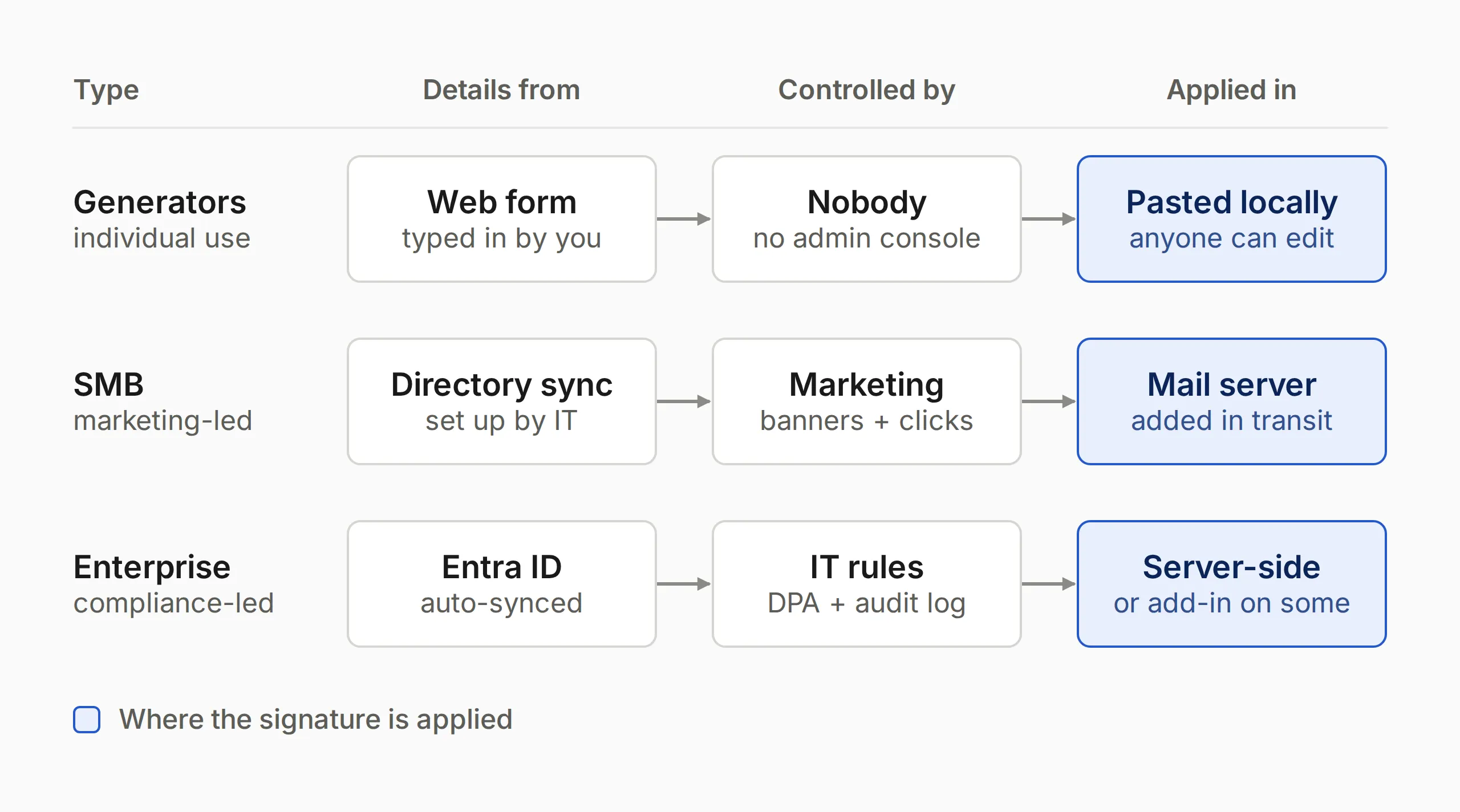Click the 'Pasted locally anyone can edit' box
The image size is (1460, 812).
(x=1232, y=219)
